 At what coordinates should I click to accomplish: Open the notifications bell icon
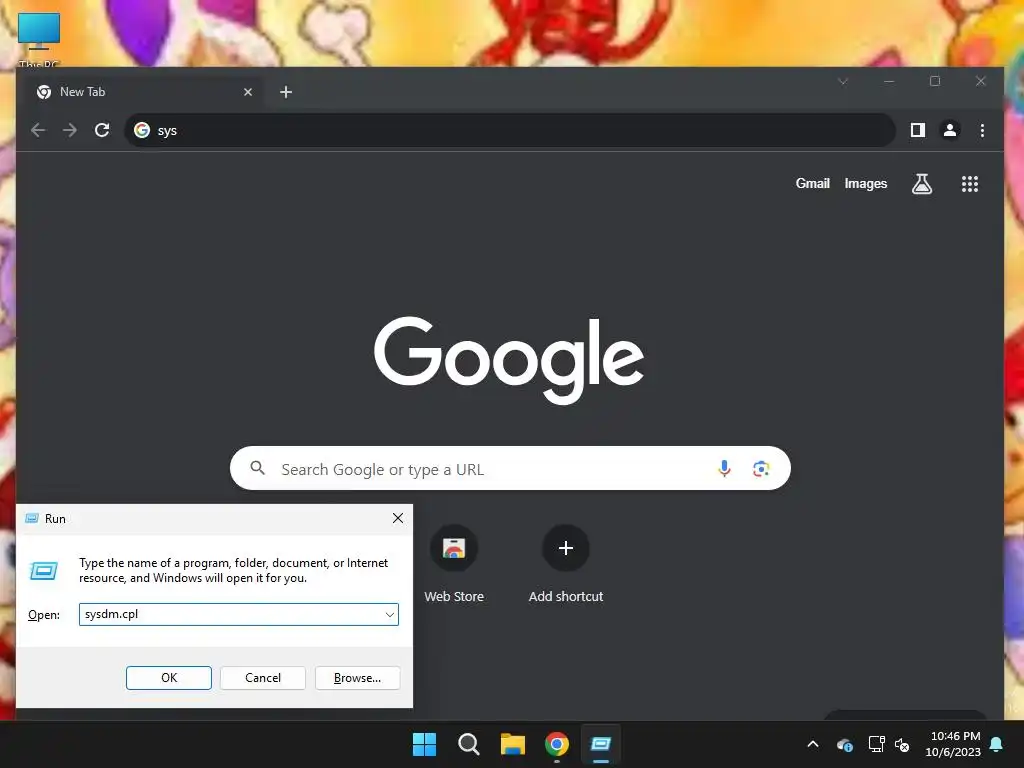pyautogui.click(x=997, y=744)
